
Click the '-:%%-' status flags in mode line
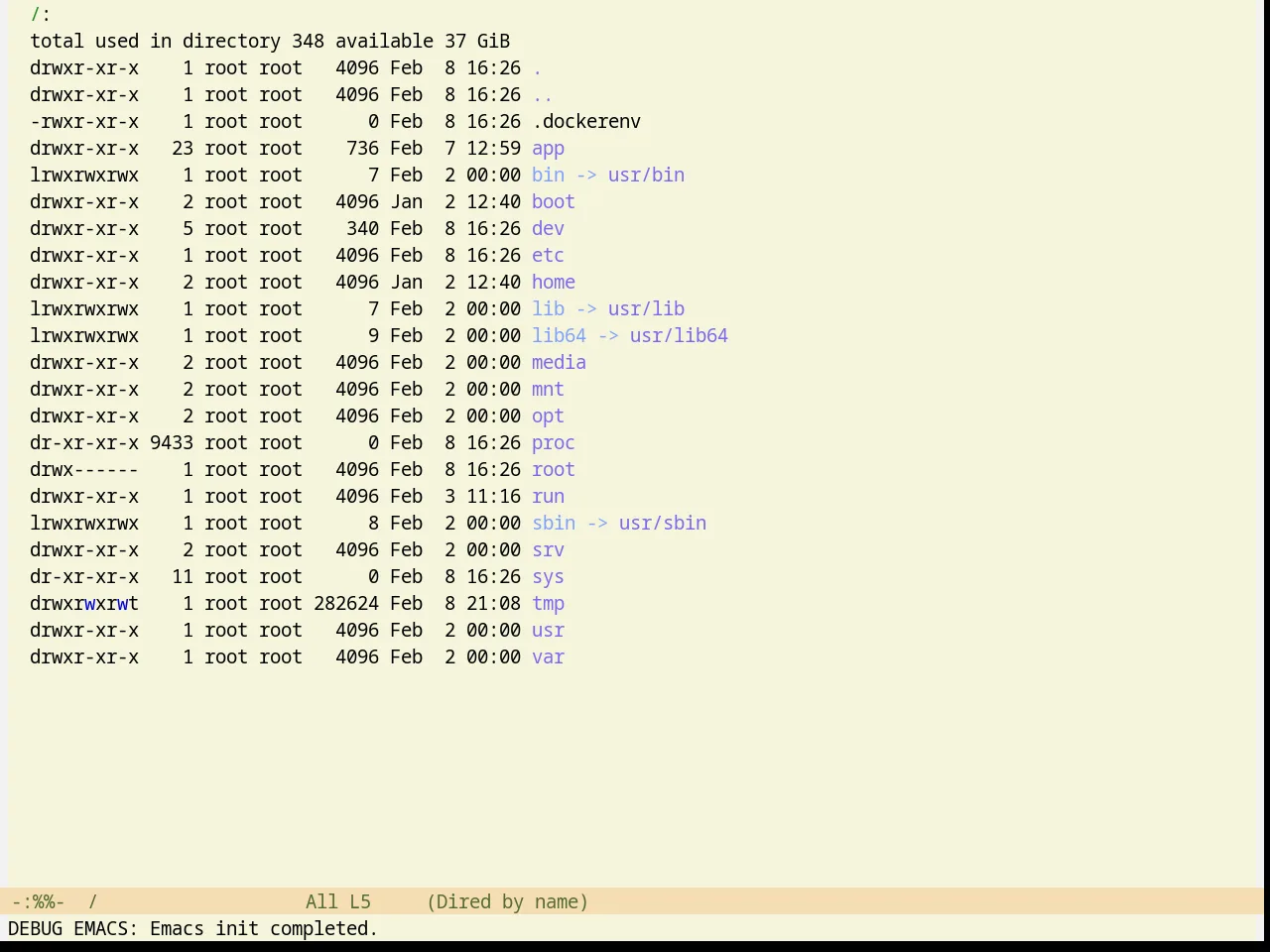click(x=38, y=901)
